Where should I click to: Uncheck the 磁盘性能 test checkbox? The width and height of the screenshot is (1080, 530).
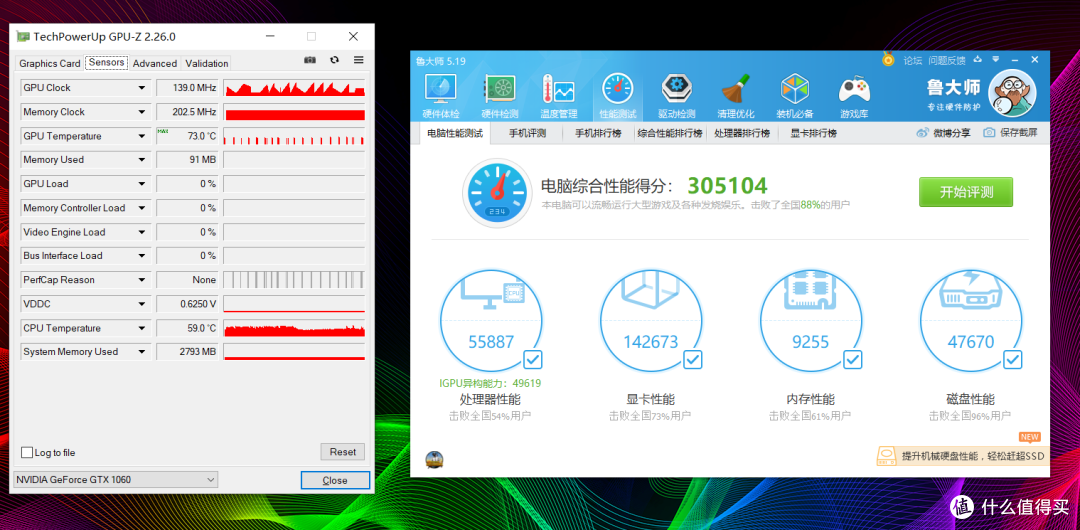(x=1012, y=359)
